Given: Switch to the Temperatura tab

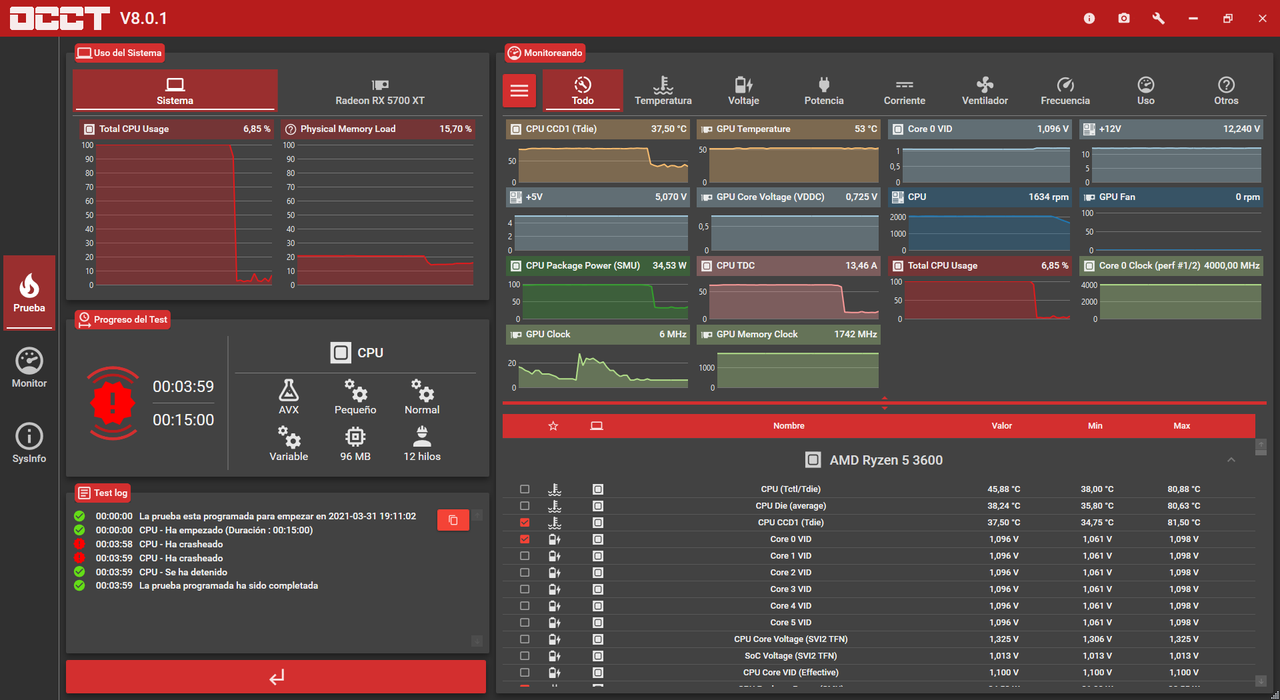Looking at the screenshot, I should (663, 91).
